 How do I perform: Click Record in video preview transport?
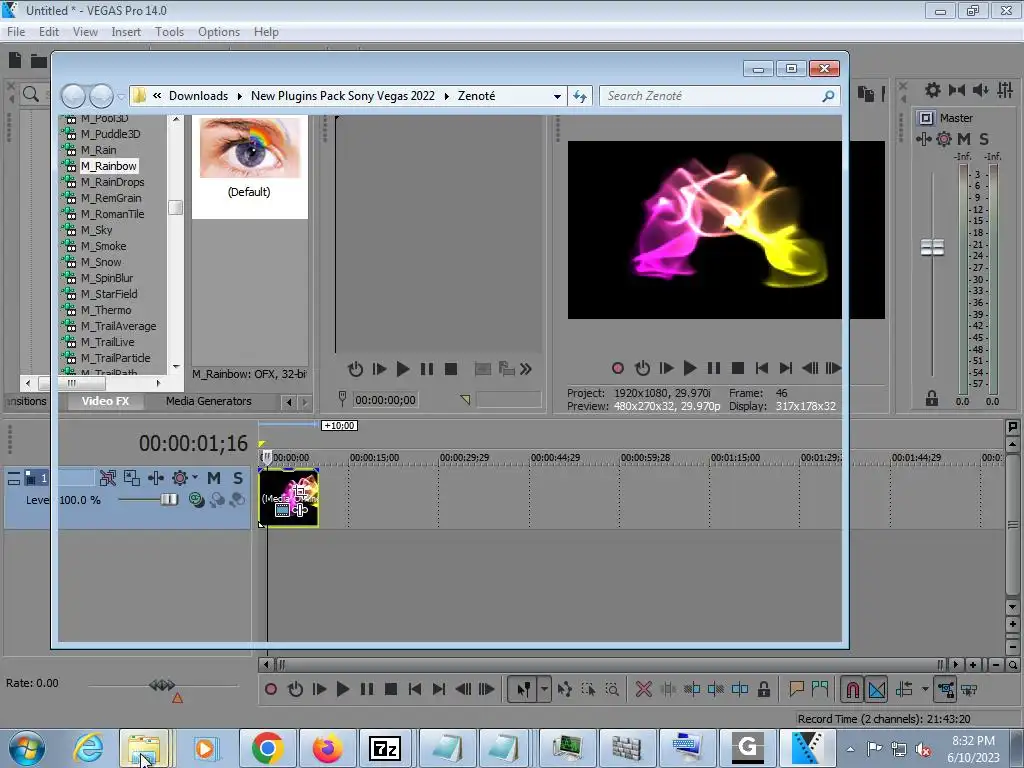coord(618,368)
